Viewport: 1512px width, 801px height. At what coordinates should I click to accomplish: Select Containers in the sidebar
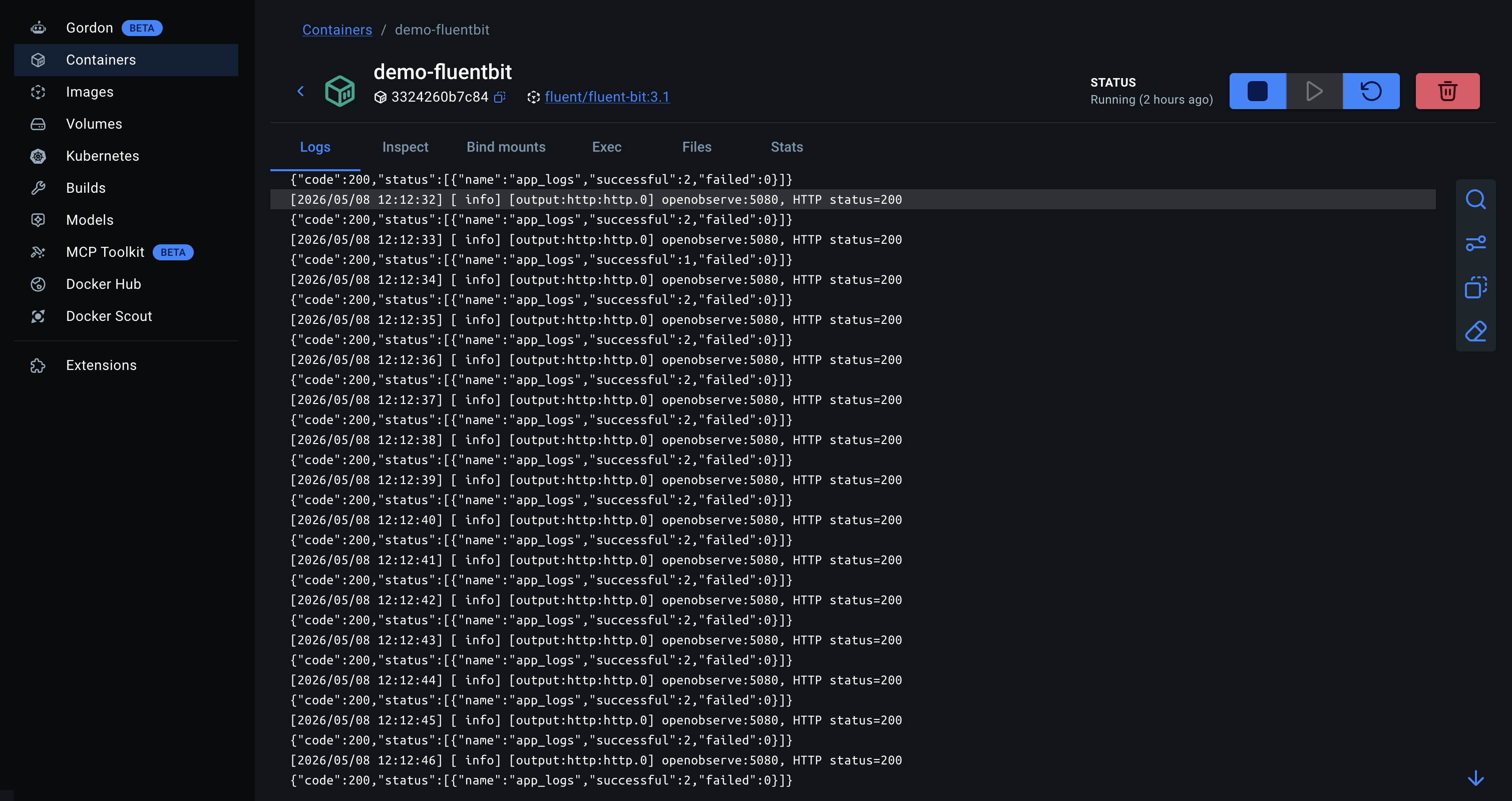[x=126, y=60]
